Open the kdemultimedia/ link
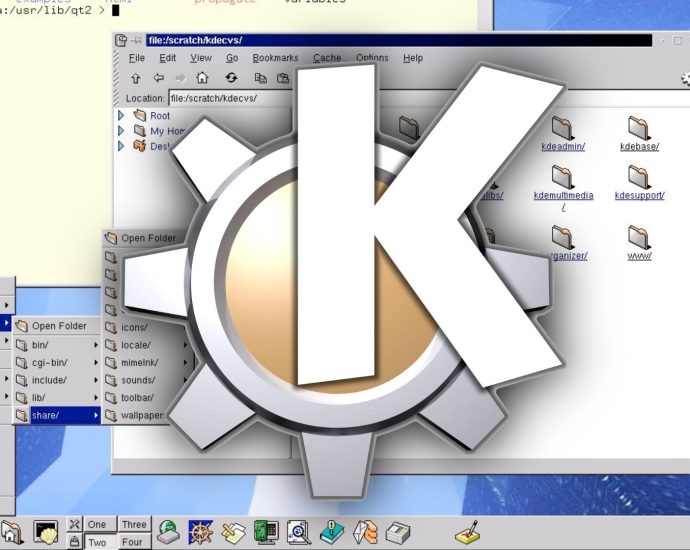 pyautogui.click(x=563, y=195)
